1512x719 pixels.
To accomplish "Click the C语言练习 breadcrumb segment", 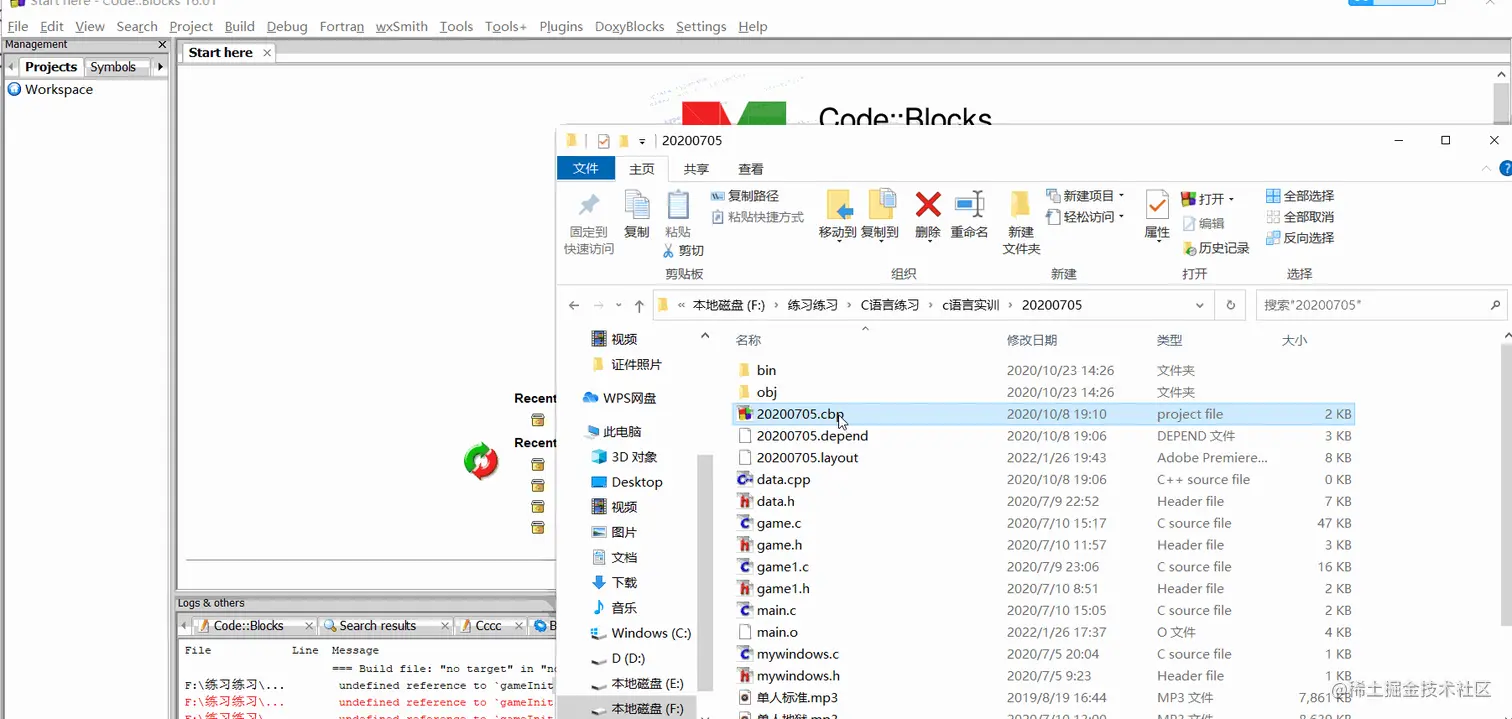I will click(x=890, y=305).
